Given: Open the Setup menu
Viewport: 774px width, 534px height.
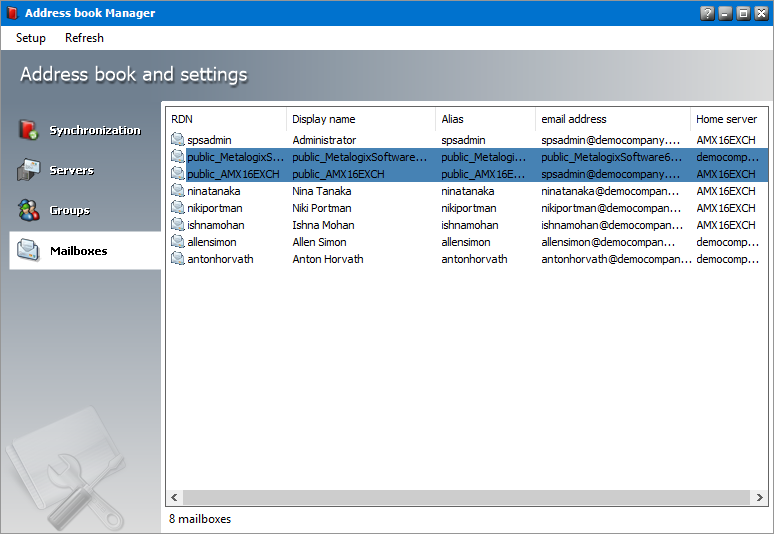Looking at the screenshot, I should click(31, 38).
